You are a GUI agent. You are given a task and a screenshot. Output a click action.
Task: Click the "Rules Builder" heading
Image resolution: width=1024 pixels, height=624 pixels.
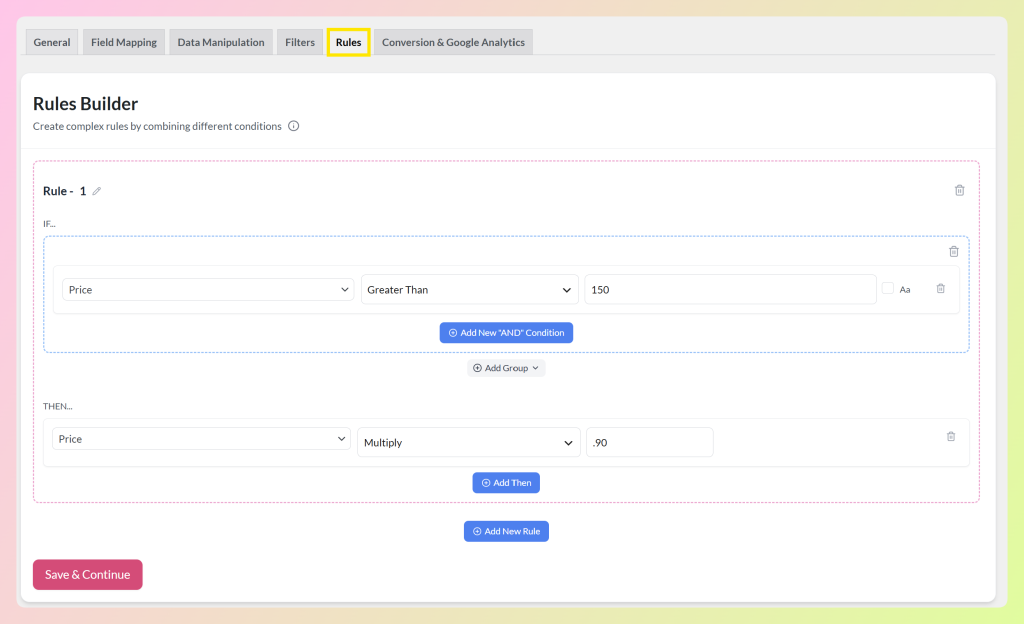86,104
